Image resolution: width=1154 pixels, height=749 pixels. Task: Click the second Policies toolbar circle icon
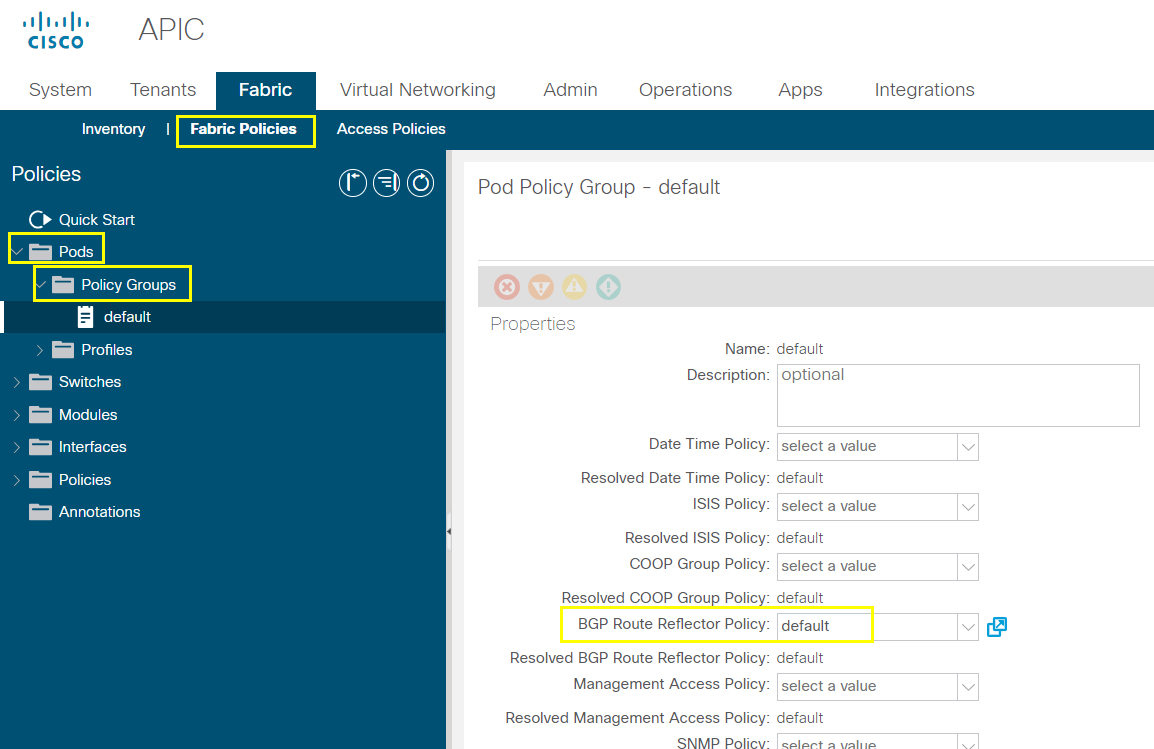pyautogui.click(x=386, y=182)
